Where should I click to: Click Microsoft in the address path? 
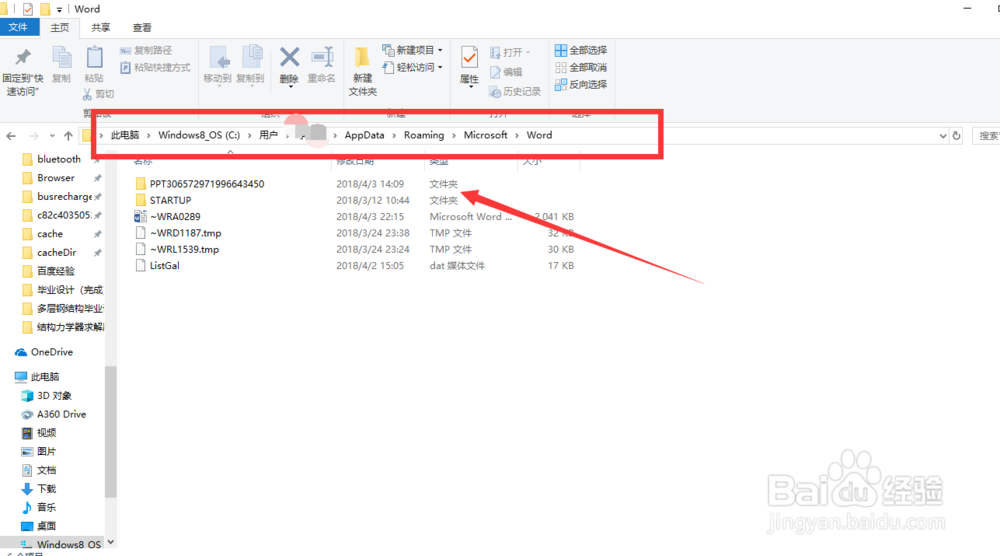click(485, 135)
